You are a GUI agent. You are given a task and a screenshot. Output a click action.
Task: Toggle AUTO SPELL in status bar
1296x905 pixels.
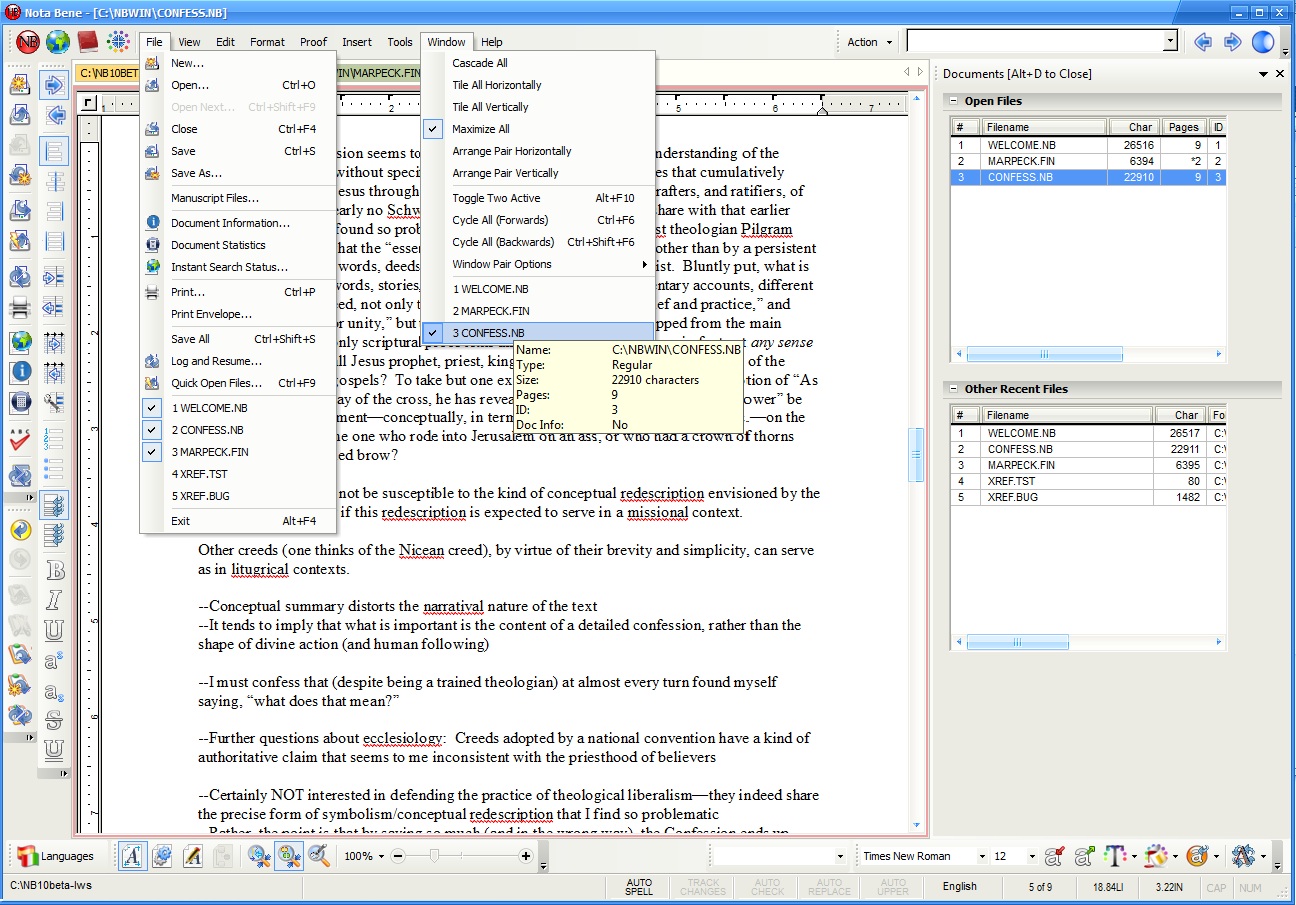point(639,887)
